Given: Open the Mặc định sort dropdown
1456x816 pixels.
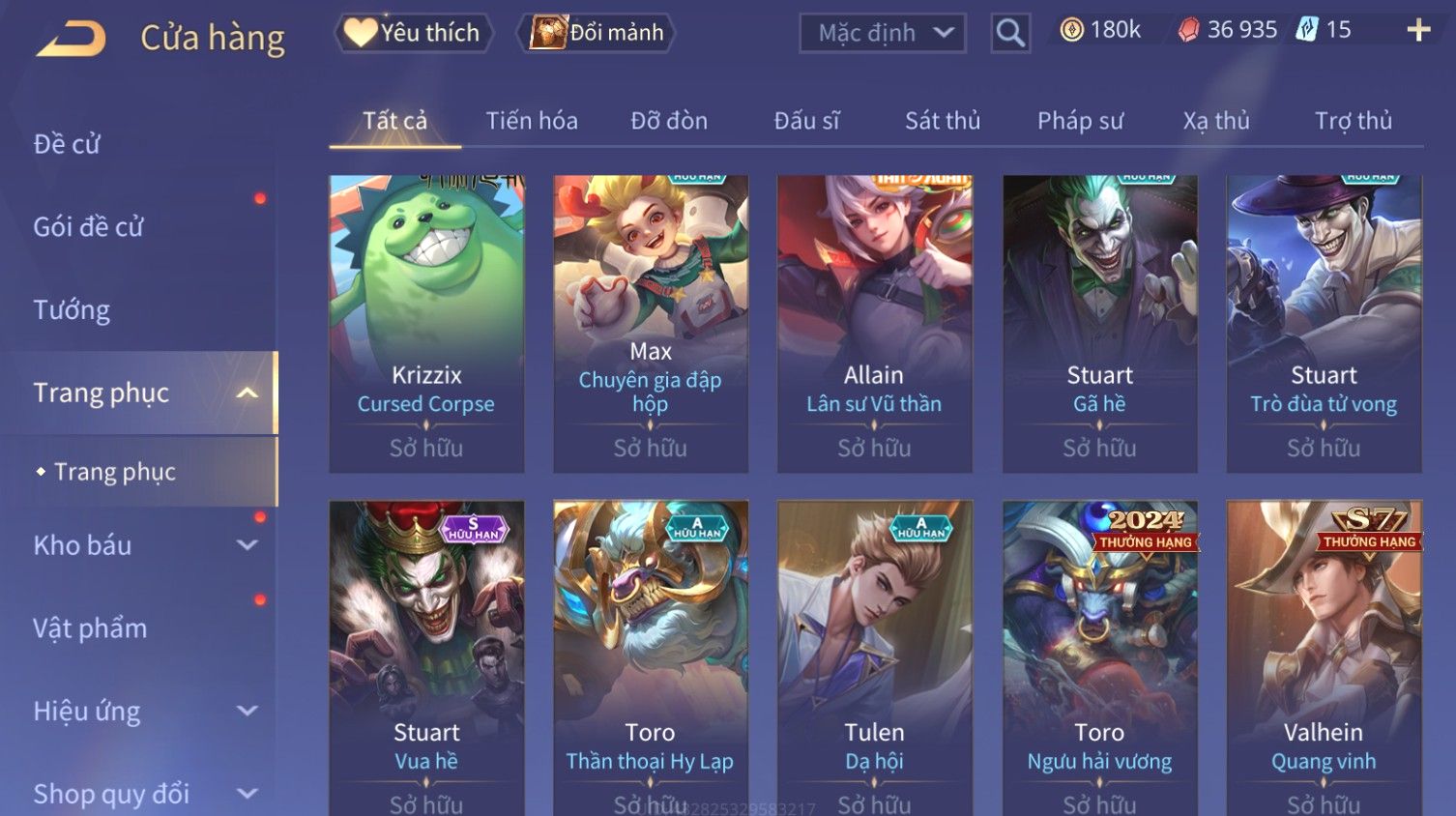Looking at the screenshot, I should pos(883,33).
